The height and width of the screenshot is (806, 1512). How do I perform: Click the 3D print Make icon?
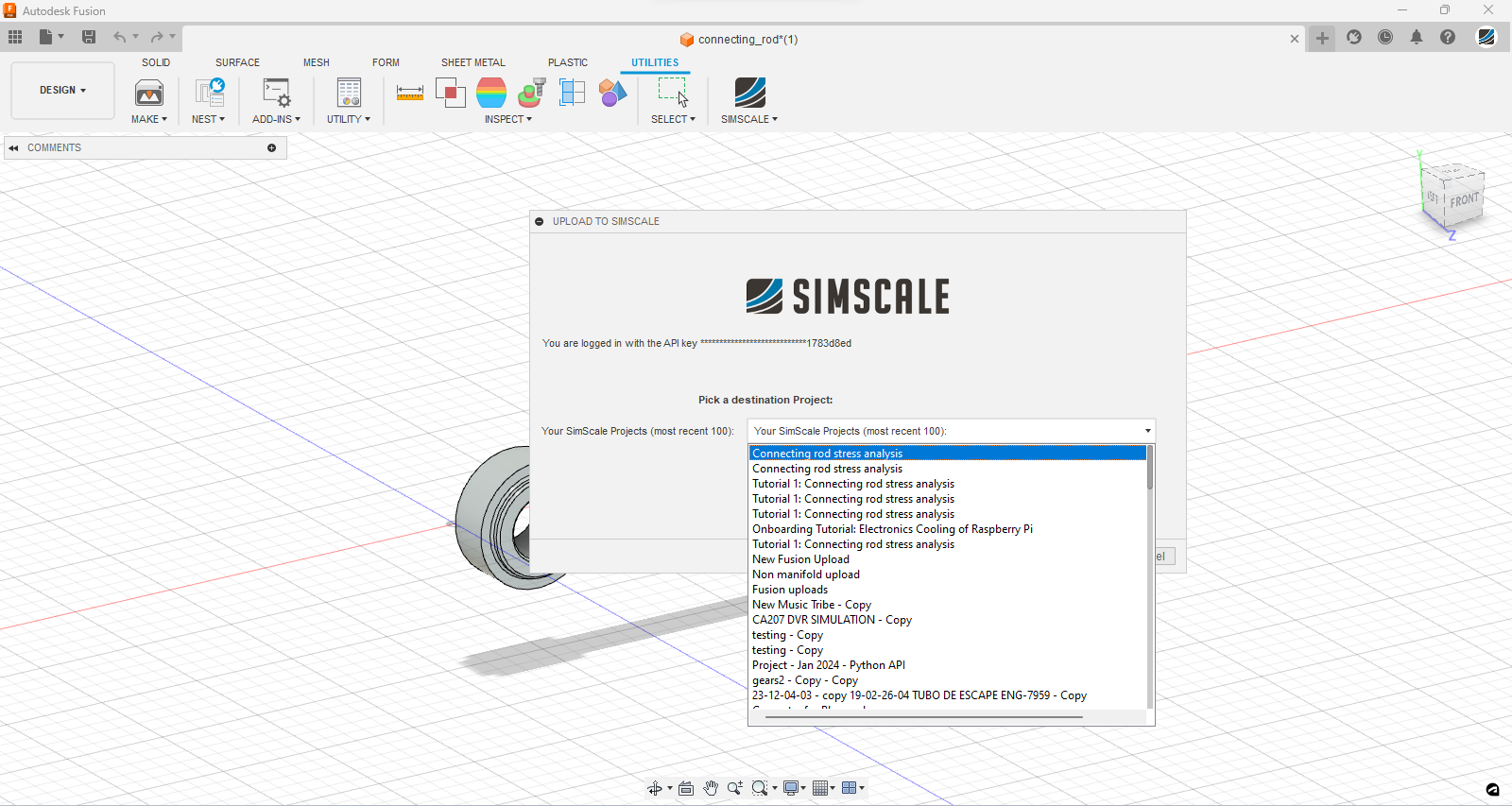click(149, 93)
